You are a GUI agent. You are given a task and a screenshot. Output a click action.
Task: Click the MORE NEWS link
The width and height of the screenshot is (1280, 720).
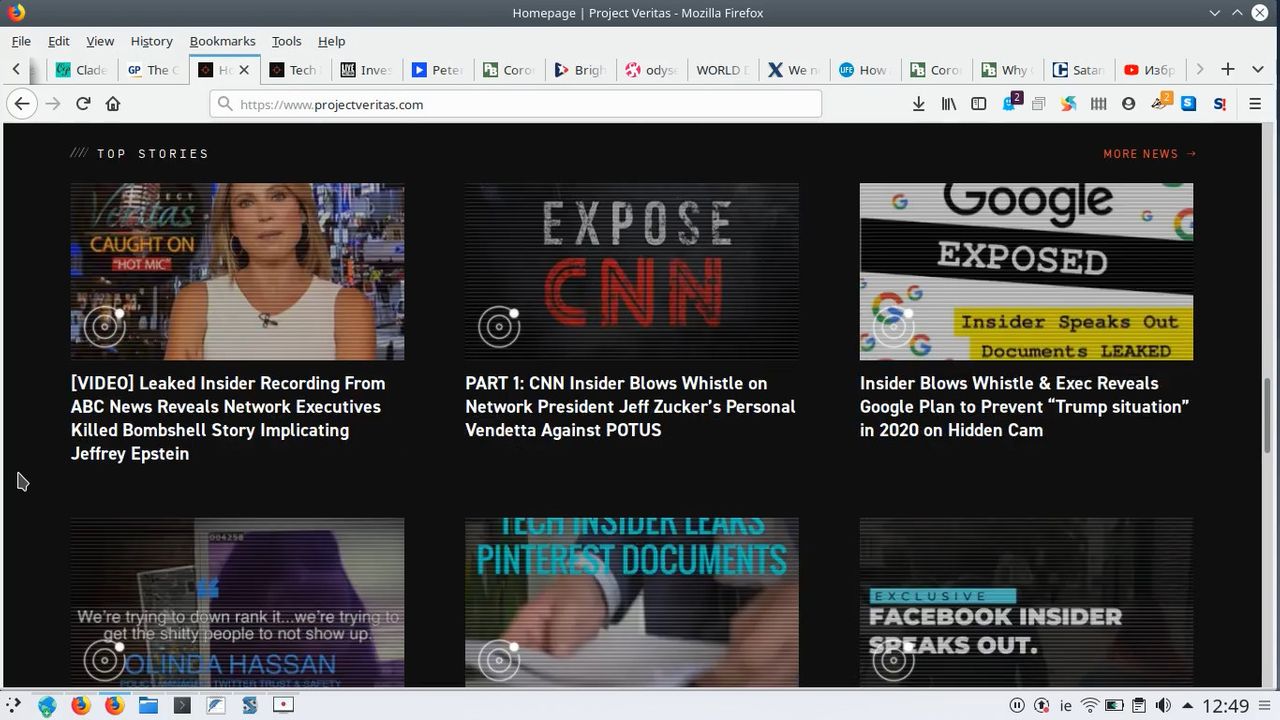[x=1149, y=154]
